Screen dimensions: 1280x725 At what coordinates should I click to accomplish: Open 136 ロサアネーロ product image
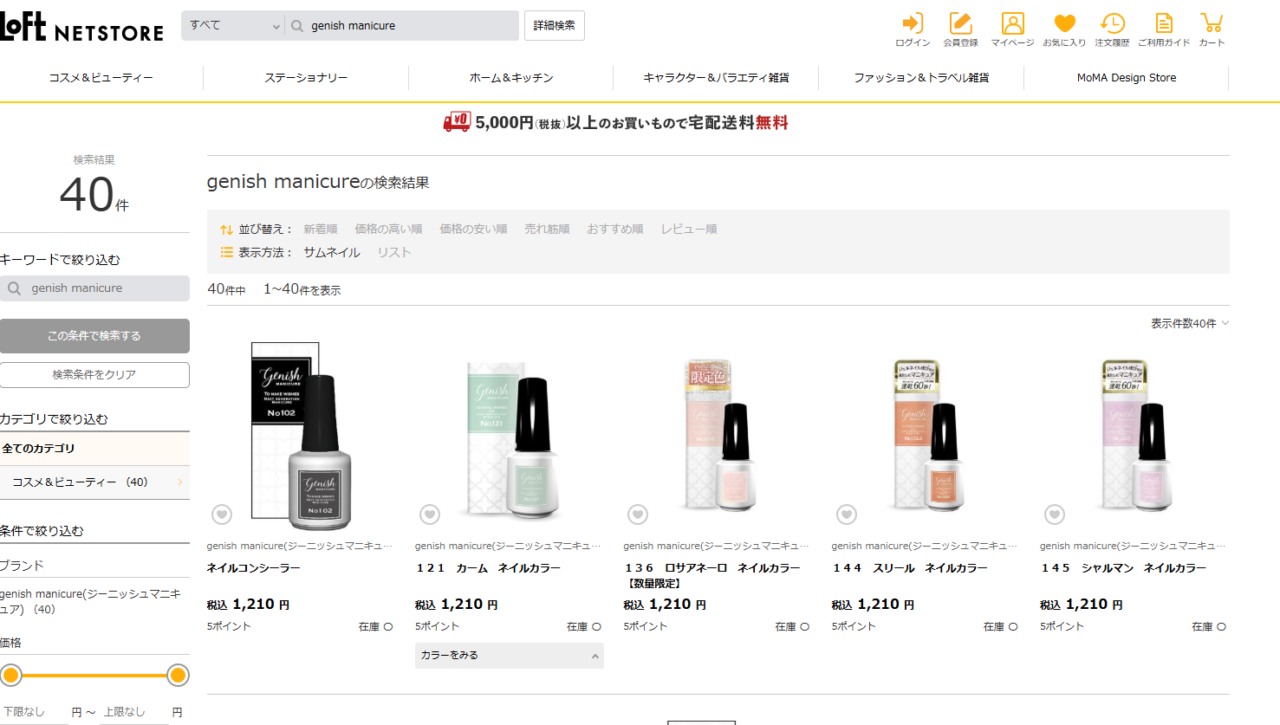point(717,437)
